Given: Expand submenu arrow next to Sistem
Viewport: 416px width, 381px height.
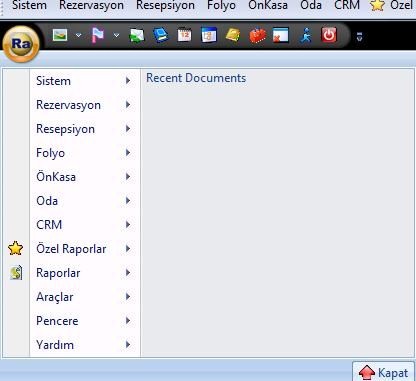Looking at the screenshot, I should 128,81.
